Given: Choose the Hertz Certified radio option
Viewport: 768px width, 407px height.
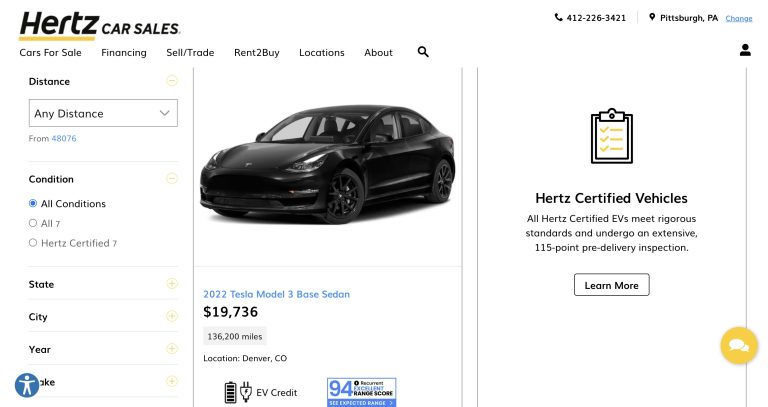Looking at the screenshot, I should point(33,243).
